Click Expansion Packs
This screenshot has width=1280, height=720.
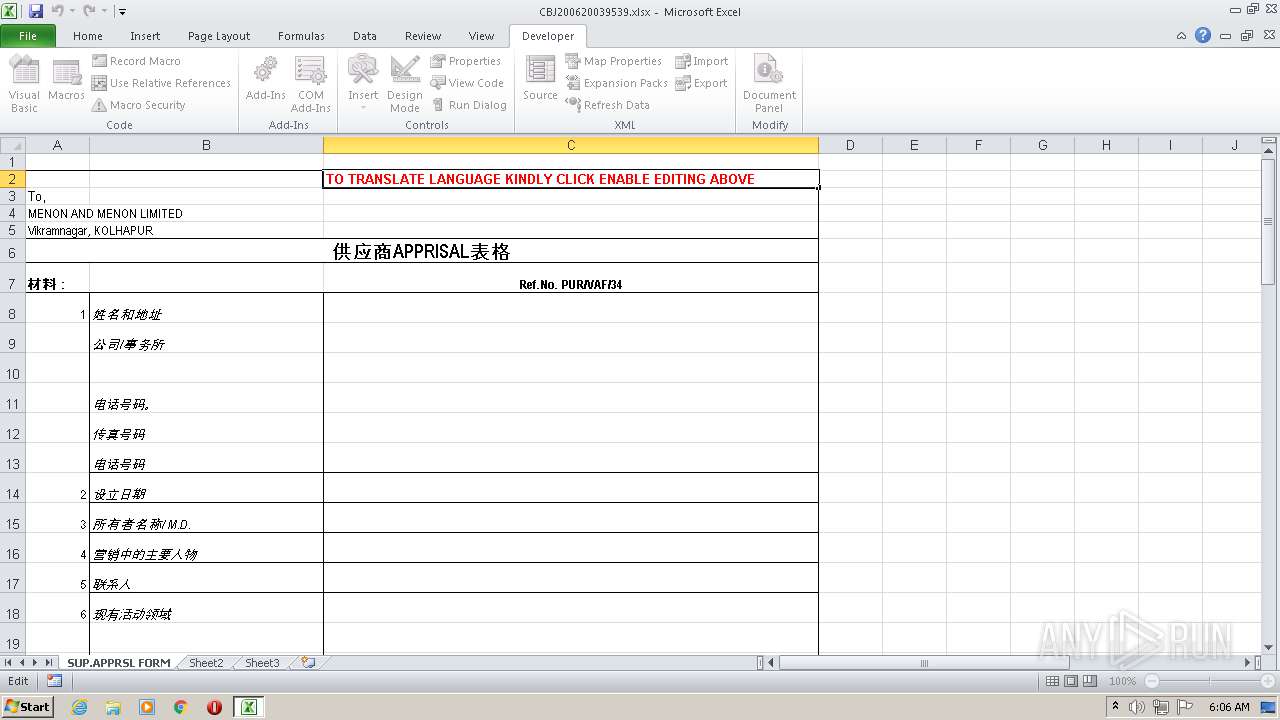(616, 83)
